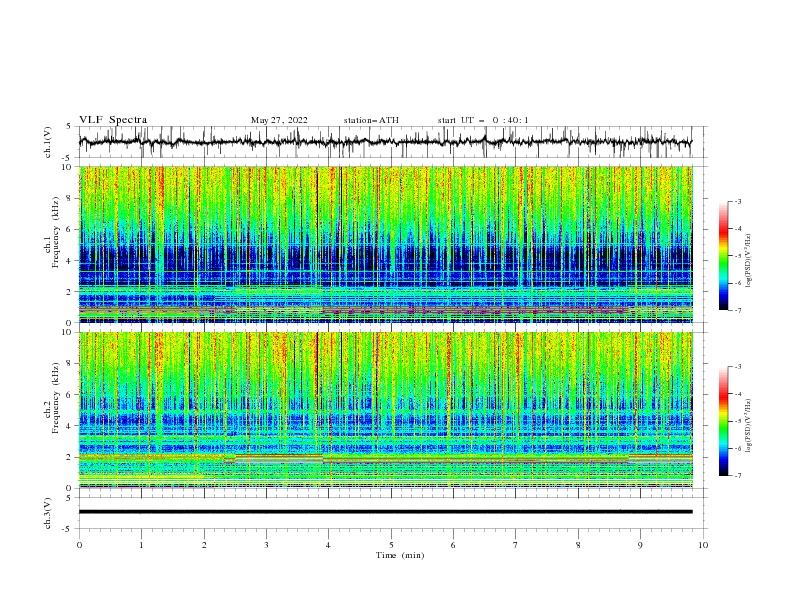Click the '8' tick on the time axis
Viewport: 792px width, 612px height.
click(578, 545)
